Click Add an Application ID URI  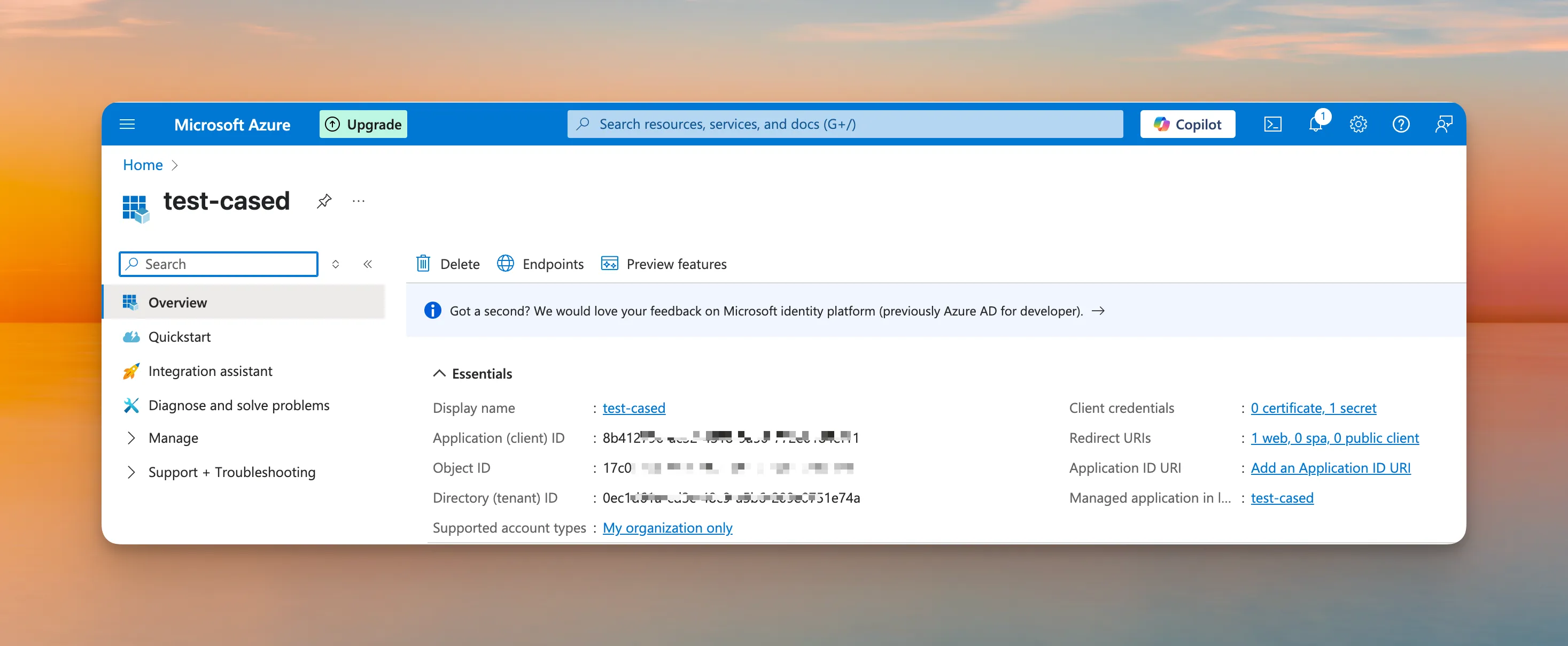(1330, 467)
